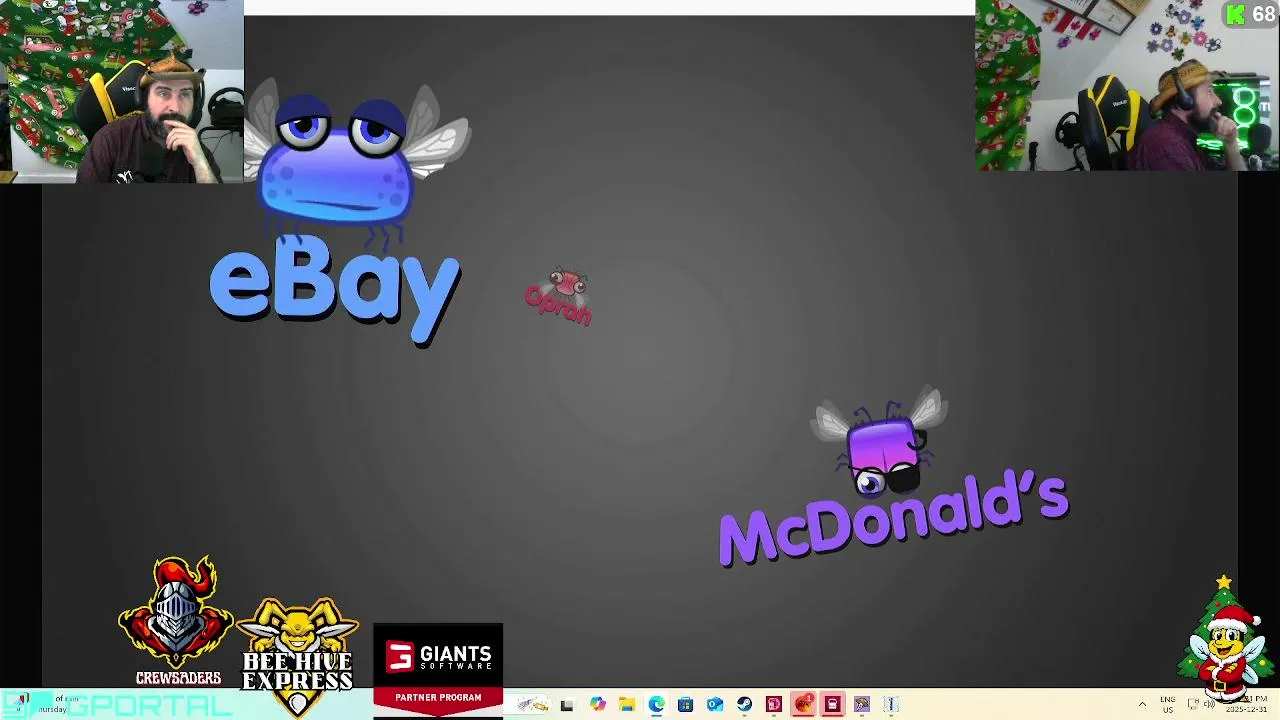Open the last taskbar app, the blue document icon

pos(891,705)
